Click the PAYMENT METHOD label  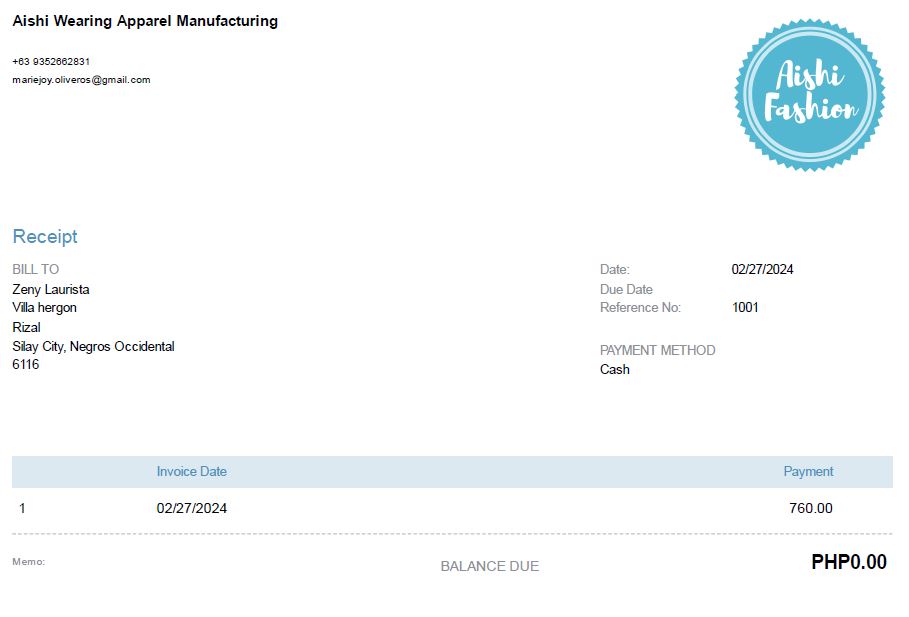click(657, 350)
